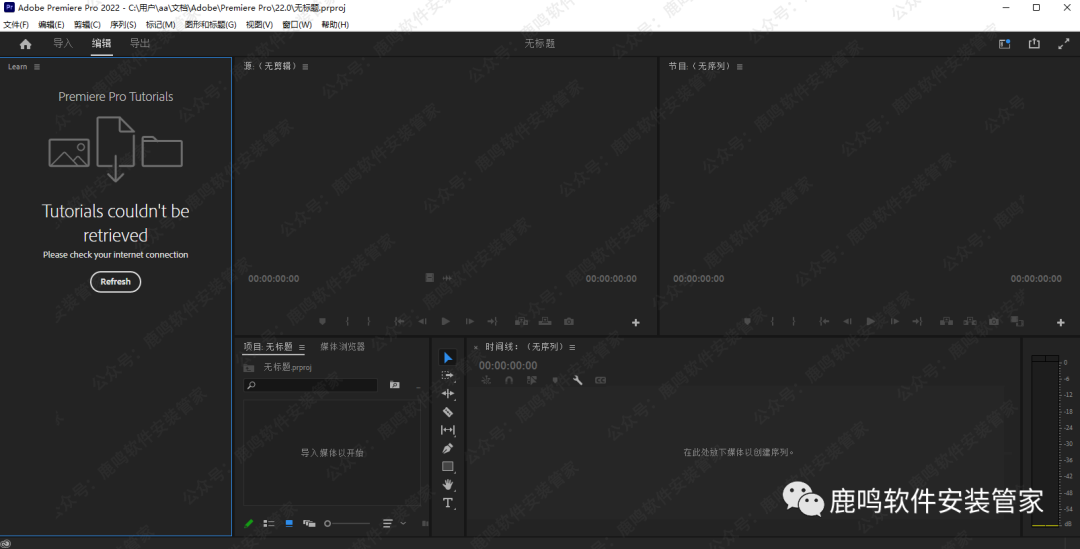
Task: Open the 文件(F) menu
Action: tap(16, 25)
